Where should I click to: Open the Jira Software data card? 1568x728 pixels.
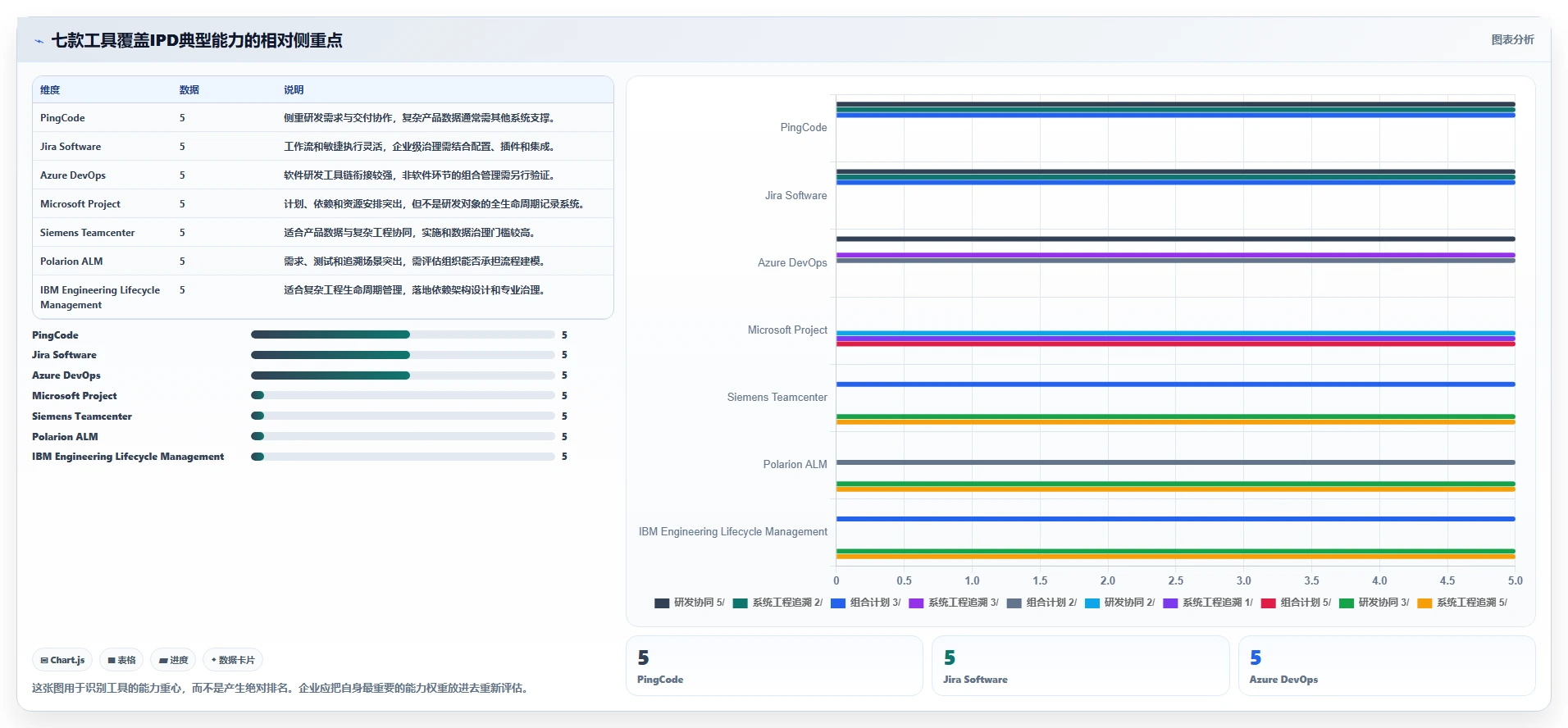1080,666
